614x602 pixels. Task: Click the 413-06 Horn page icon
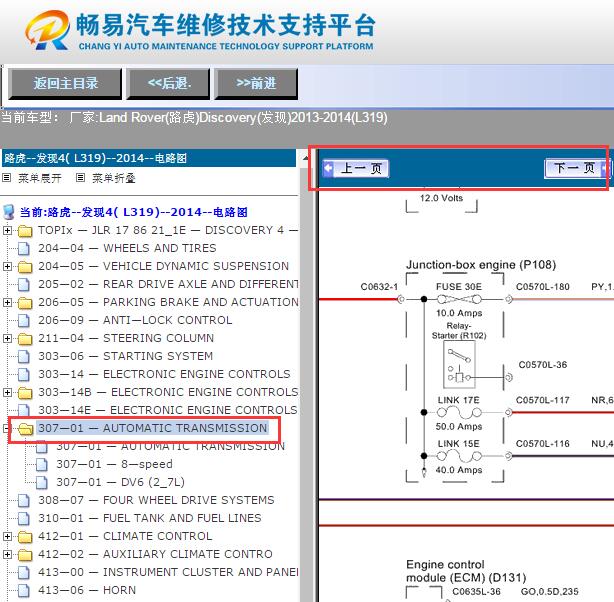pyautogui.click(x=24, y=591)
